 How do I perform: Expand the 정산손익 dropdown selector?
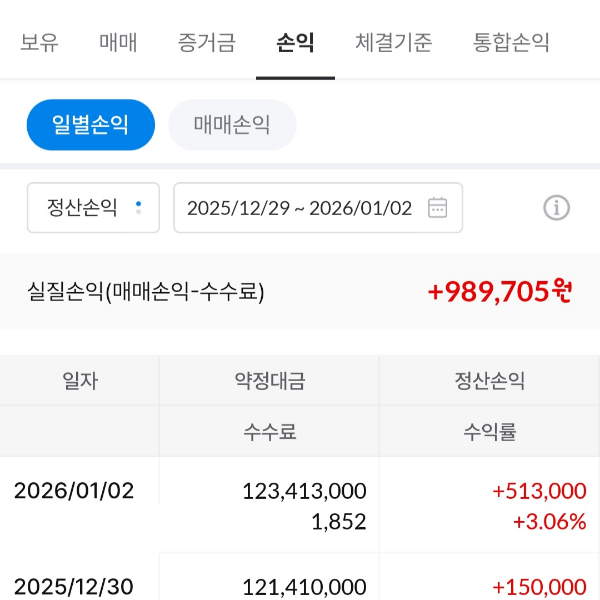click(93, 208)
